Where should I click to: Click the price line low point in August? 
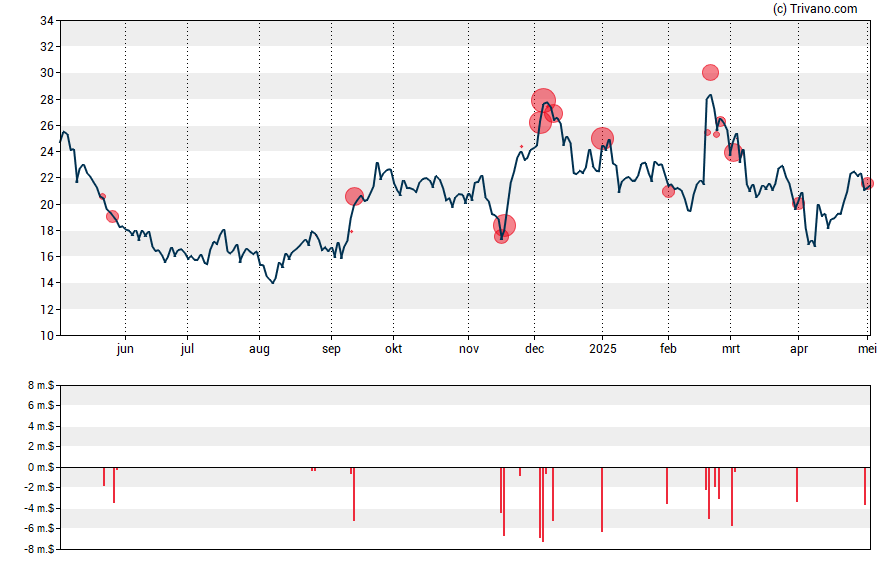tap(273, 282)
